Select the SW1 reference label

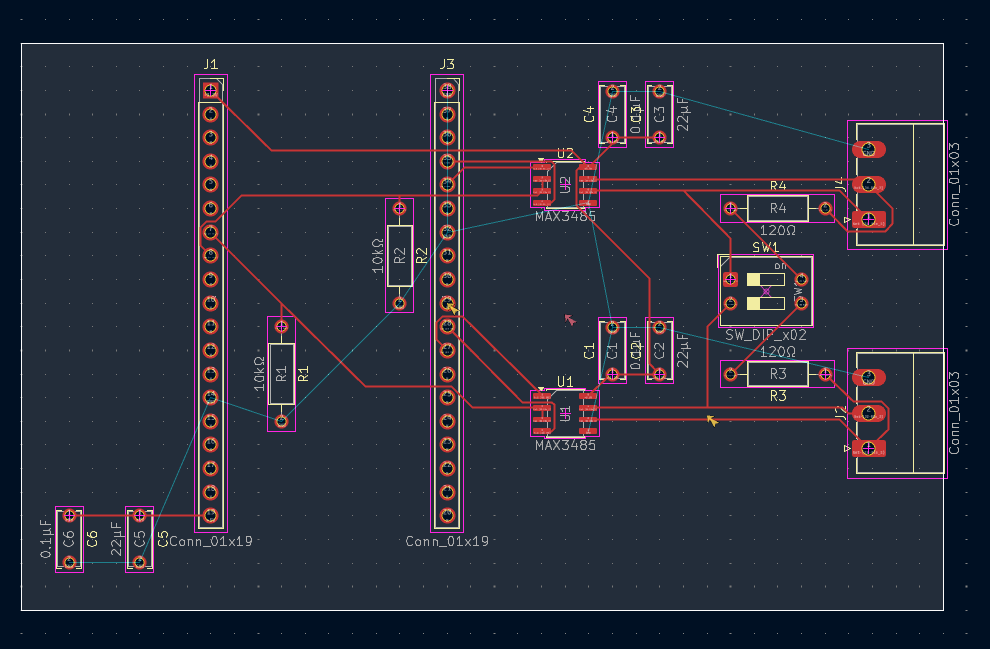[765, 247]
